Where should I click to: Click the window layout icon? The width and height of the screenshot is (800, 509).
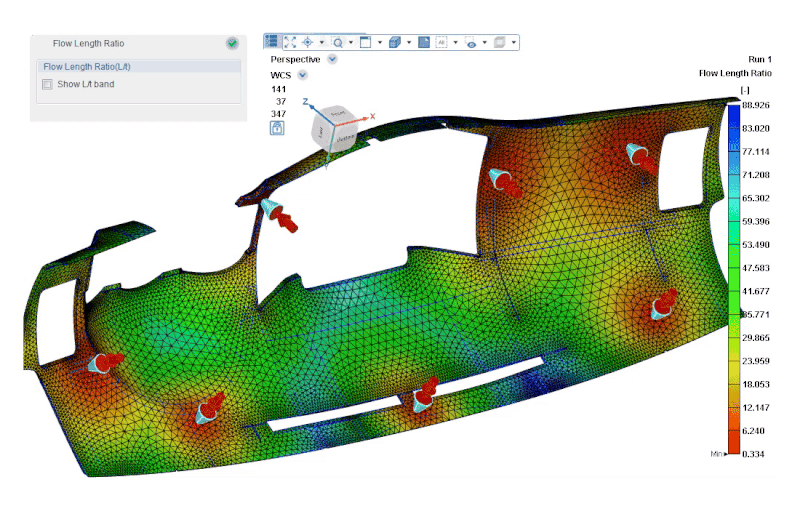pos(365,42)
